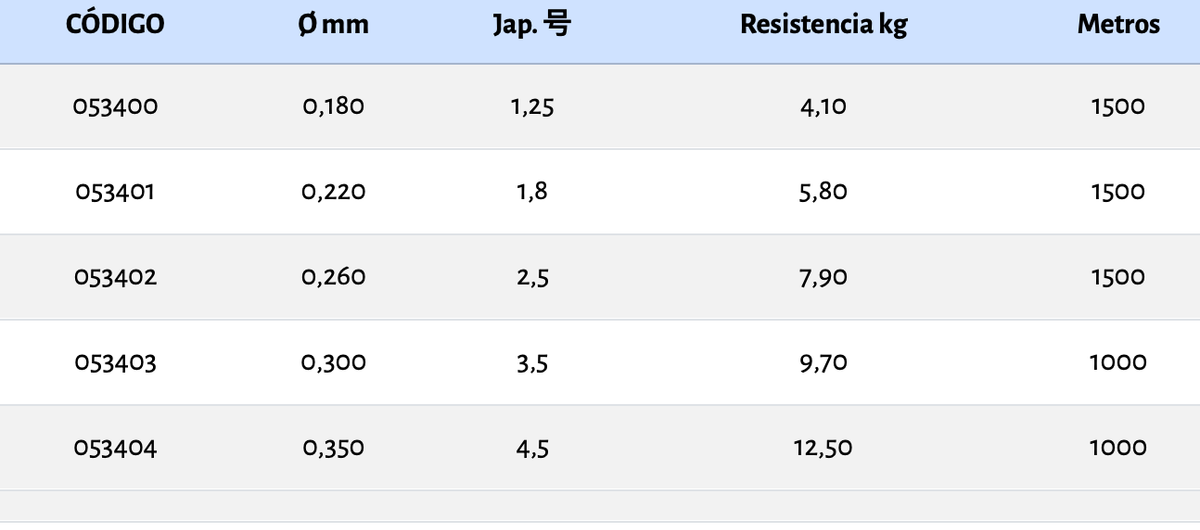This screenshot has width=1200, height=530.
Task: Select product code 053404
Action: pyautogui.click(x=115, y=448)
